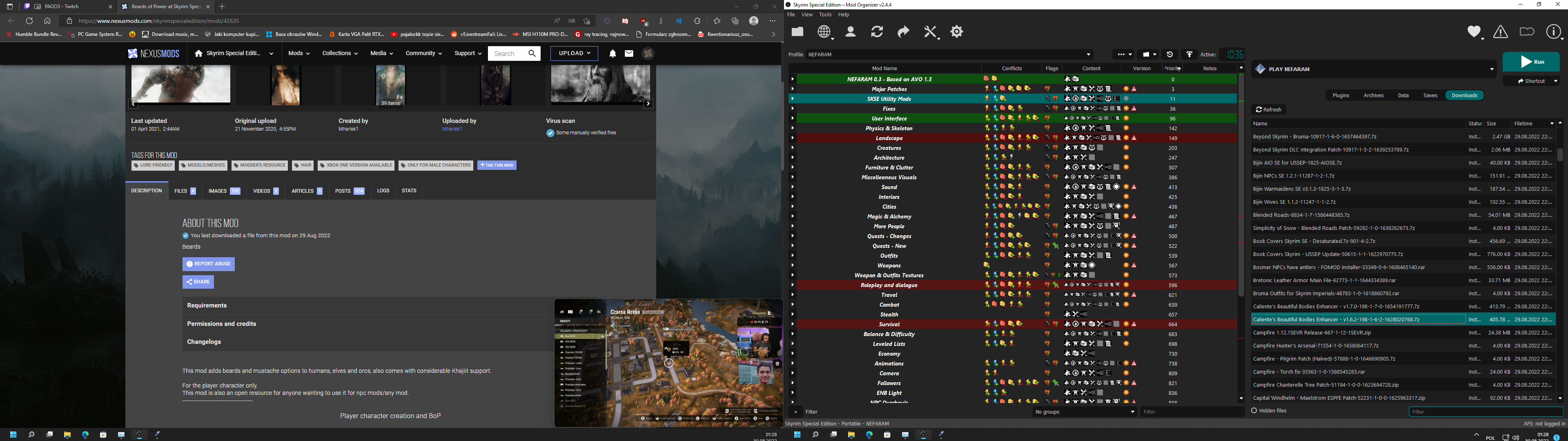Open the No groups dropdown
The image size is (1568, 441).
(x=1085, y=412)
